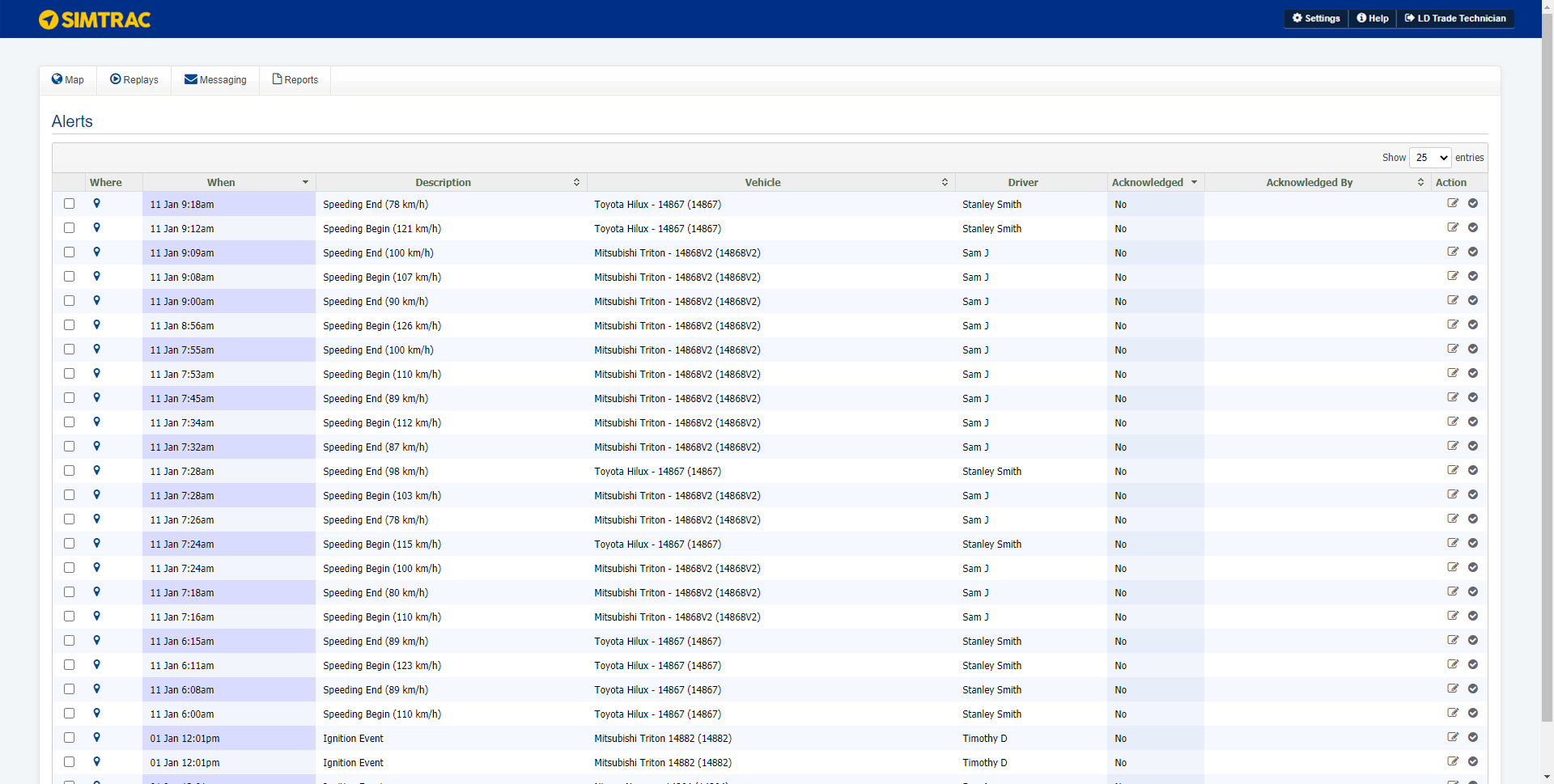Show location pin for 11 Jan 6:00am alert
This screenshot has height=784, width=1554.
[96, 714]
